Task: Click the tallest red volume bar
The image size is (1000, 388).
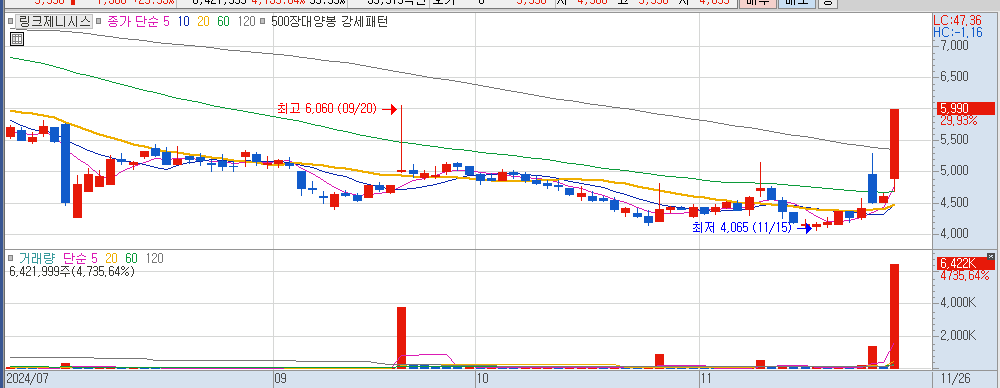Action: (x=894, y=316)
